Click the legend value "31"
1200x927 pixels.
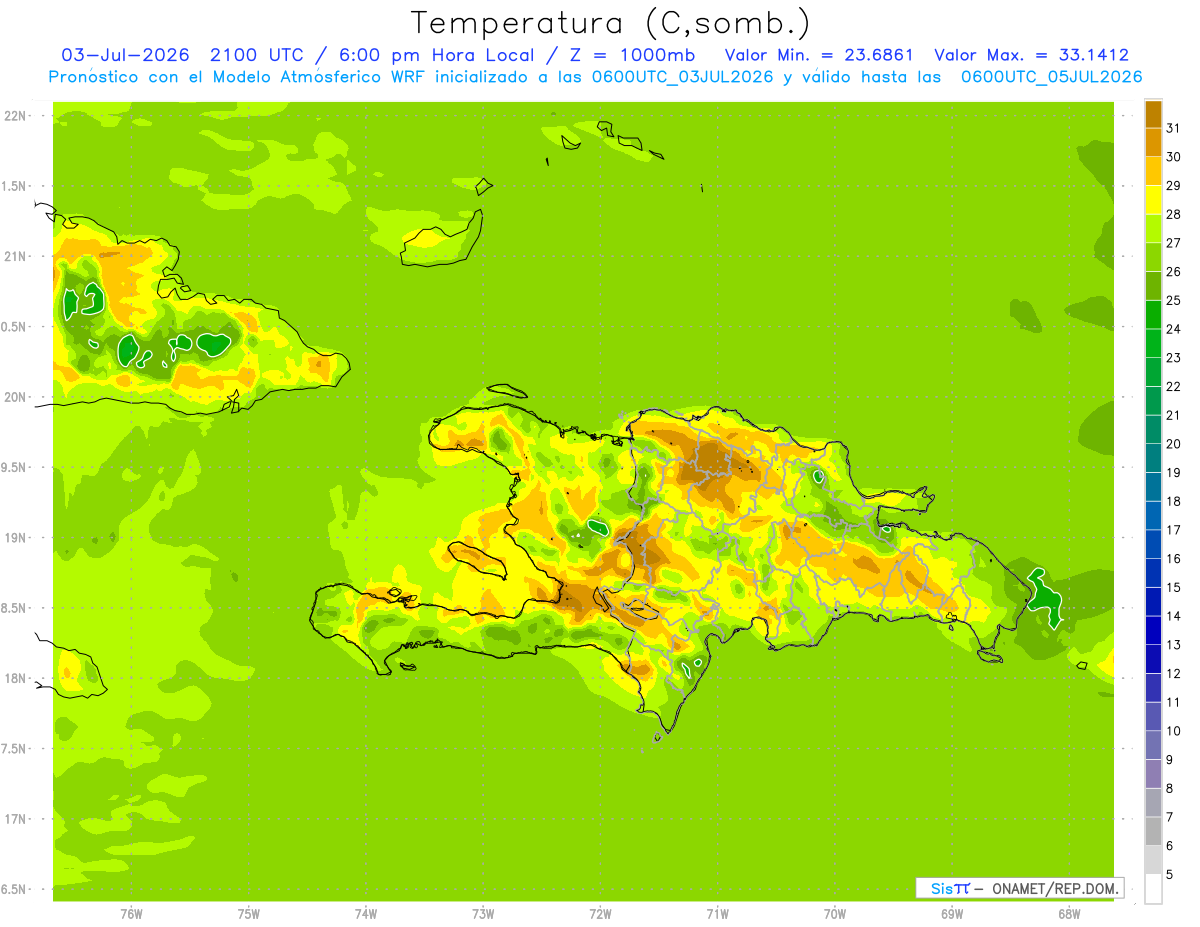pyautogui.click(x=1173, y=128)
